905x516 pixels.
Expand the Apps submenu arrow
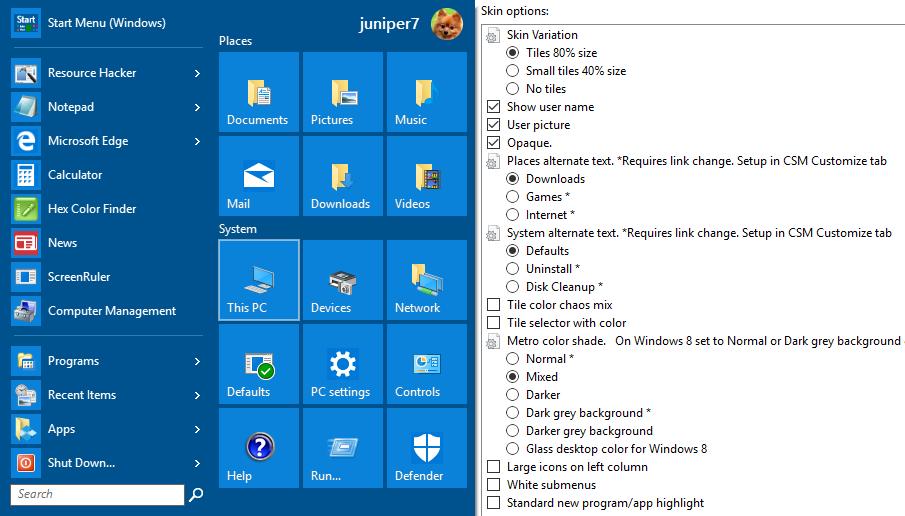tap(197, 429)
